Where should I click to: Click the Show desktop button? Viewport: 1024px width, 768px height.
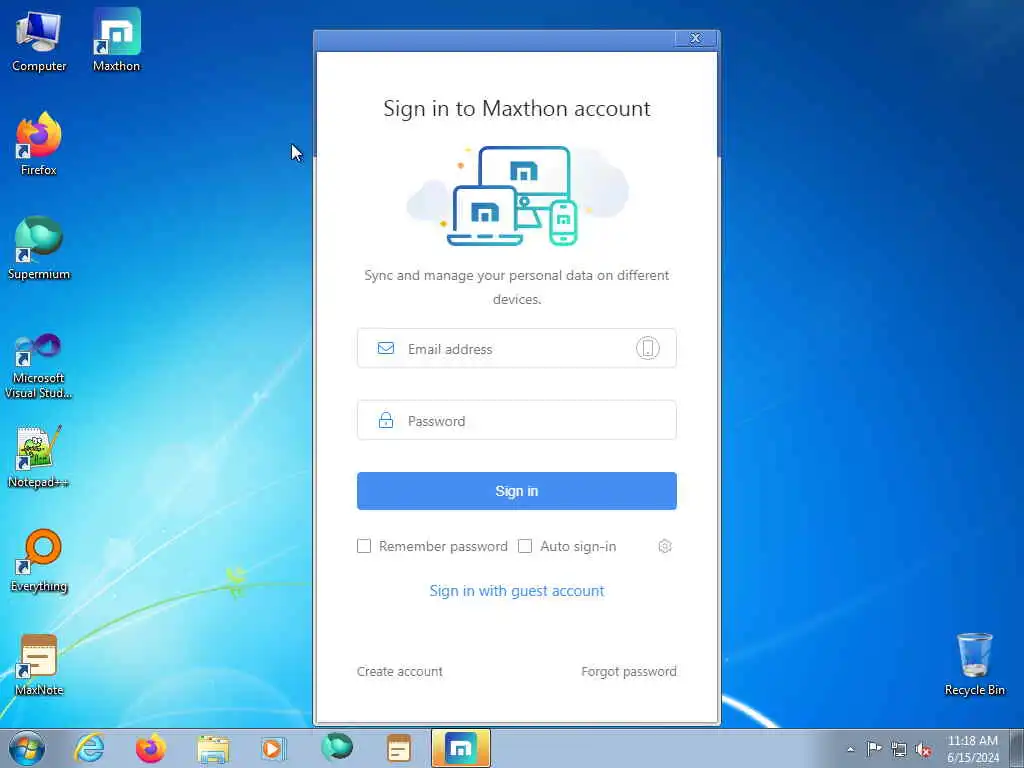1016,748
